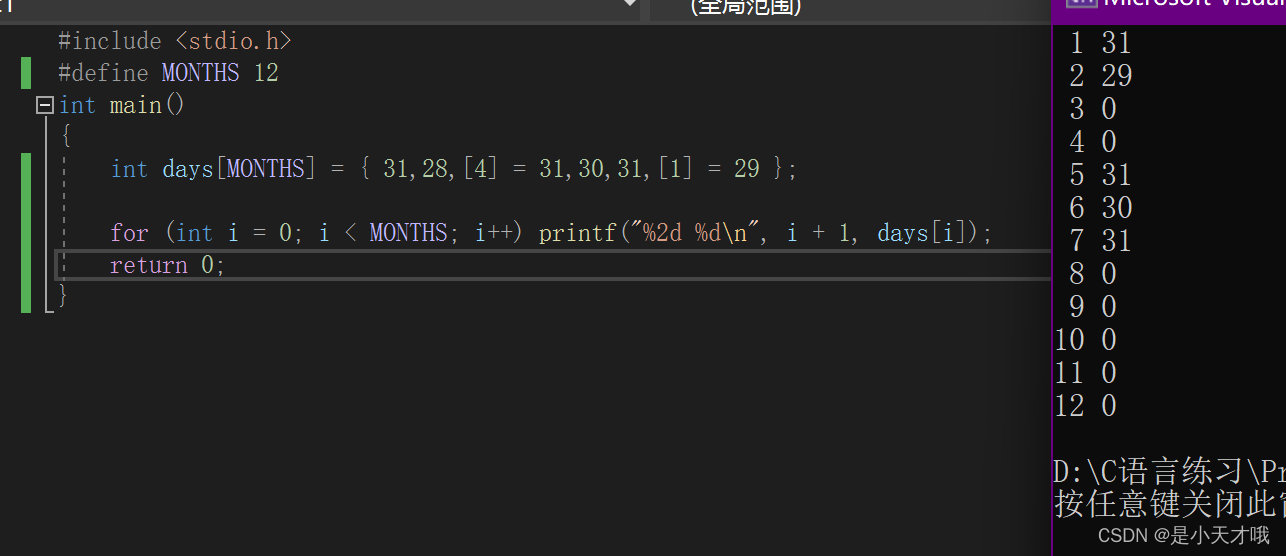Select days in the array declaration
Viewport: 1286px width, 556px height.
point(188,169)
